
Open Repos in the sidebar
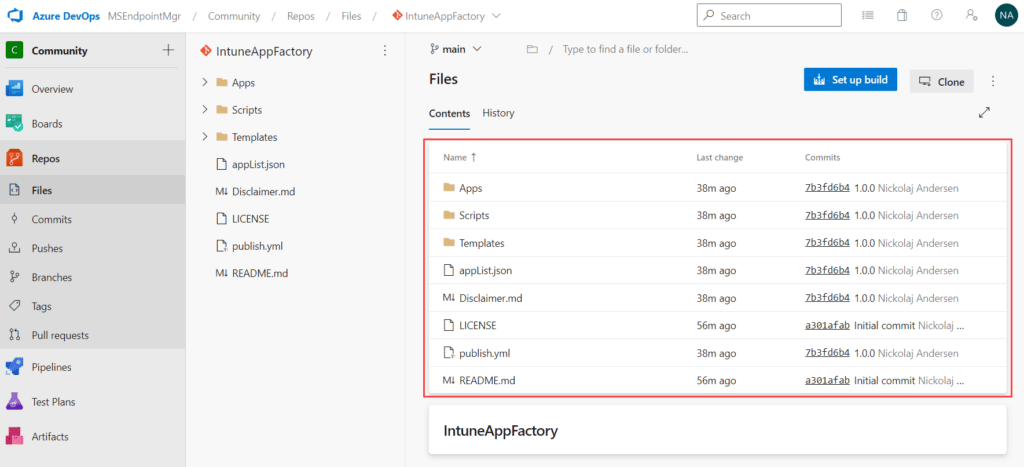coord(92,158)
